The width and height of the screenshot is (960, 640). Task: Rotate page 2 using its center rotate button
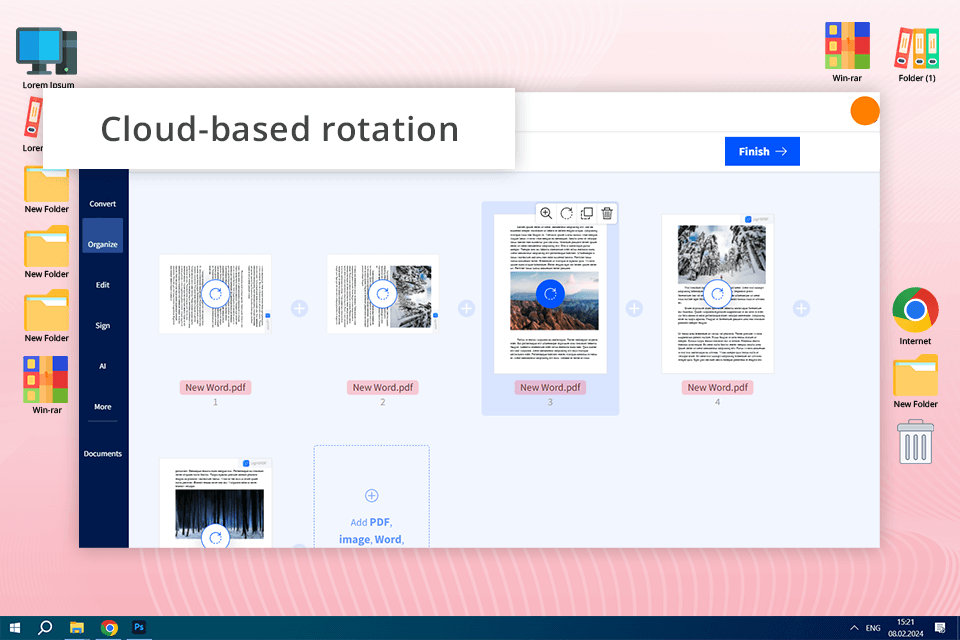tap(383, 294)
